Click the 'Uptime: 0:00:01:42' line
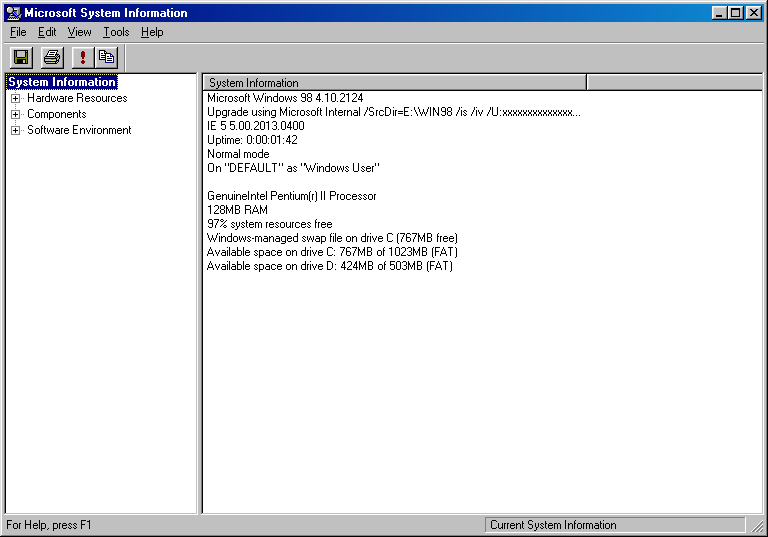The height and width of the screenshot is (537, 768). point(252,140)
